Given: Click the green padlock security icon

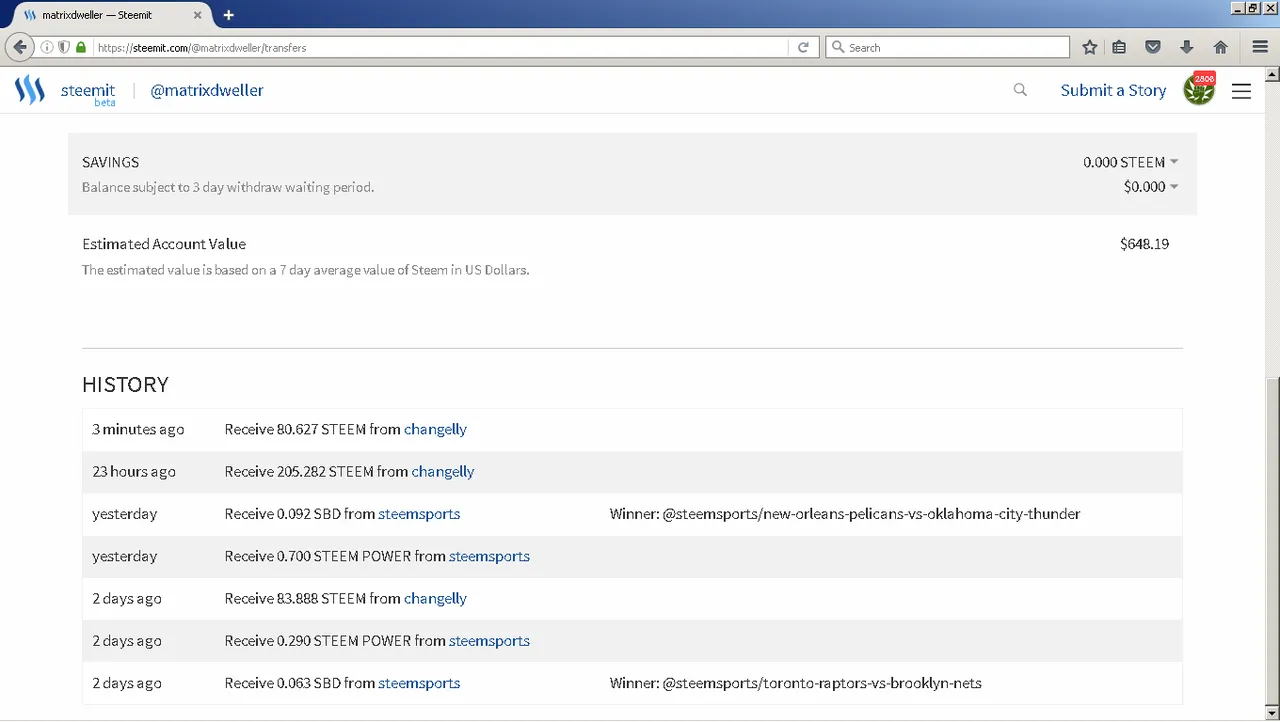Looking at the screenshot, I should click(81, 47).
